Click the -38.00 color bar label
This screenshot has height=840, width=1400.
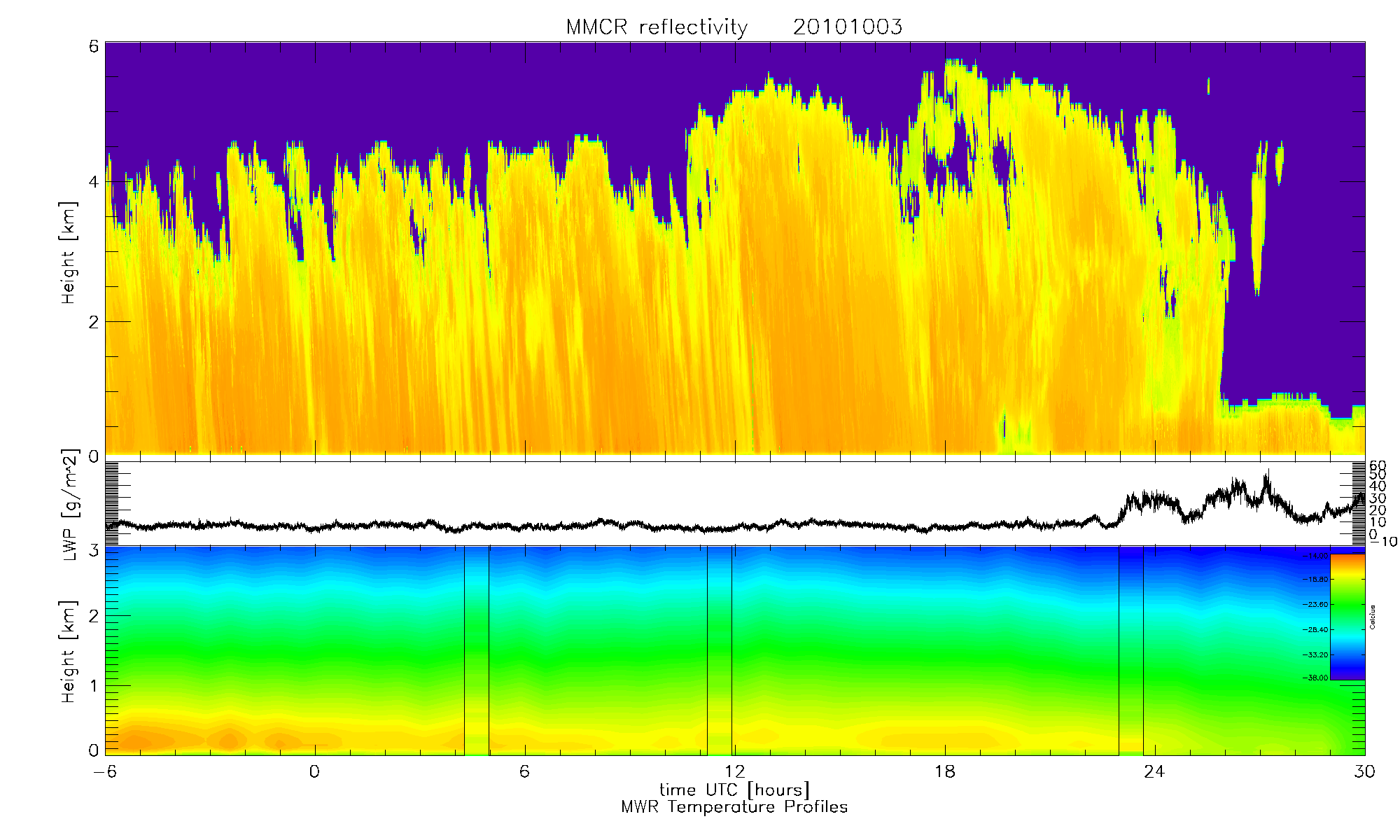1317,678
